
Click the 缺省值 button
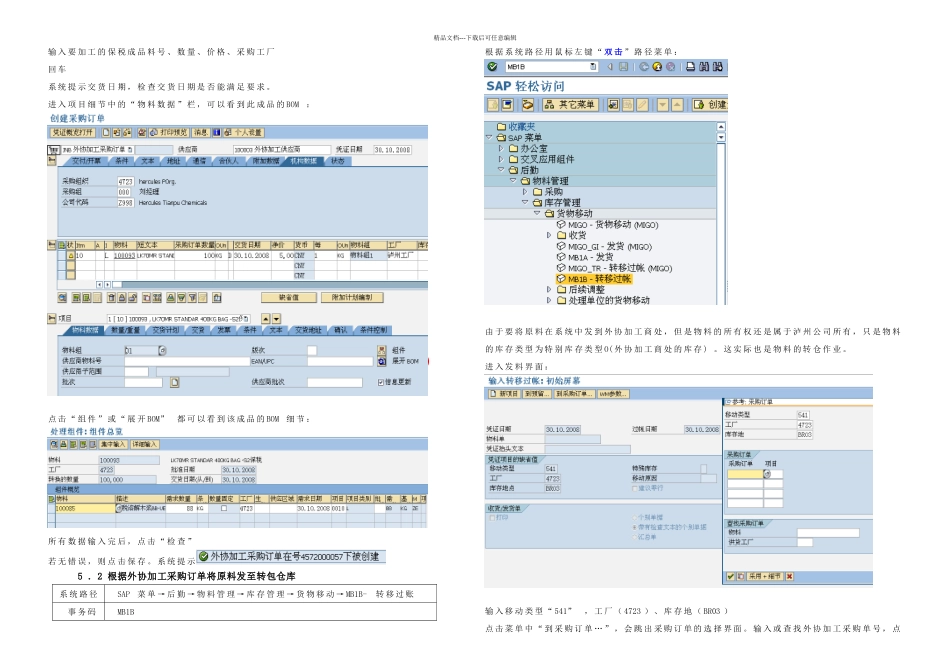tap(288, 298)
